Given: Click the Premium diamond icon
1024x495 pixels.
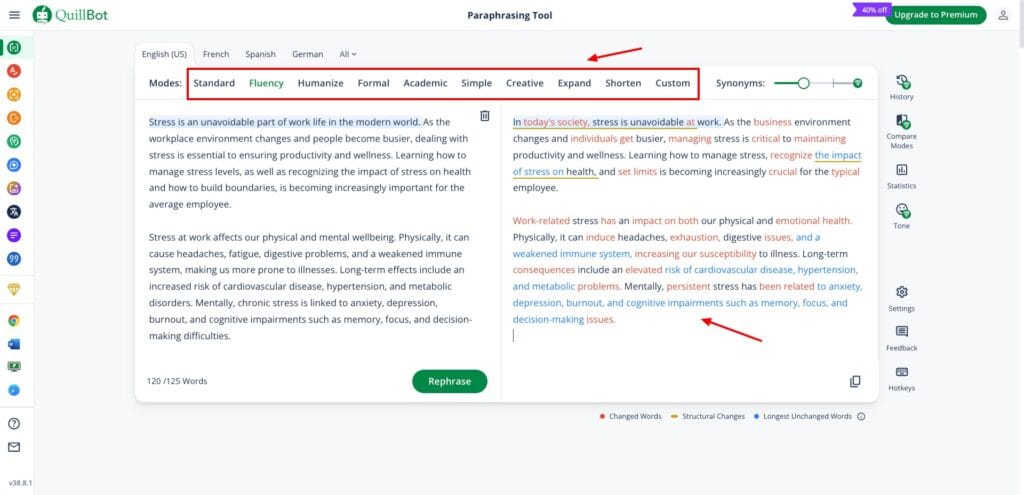Looking at the screenshot, I should pos(14,290).
